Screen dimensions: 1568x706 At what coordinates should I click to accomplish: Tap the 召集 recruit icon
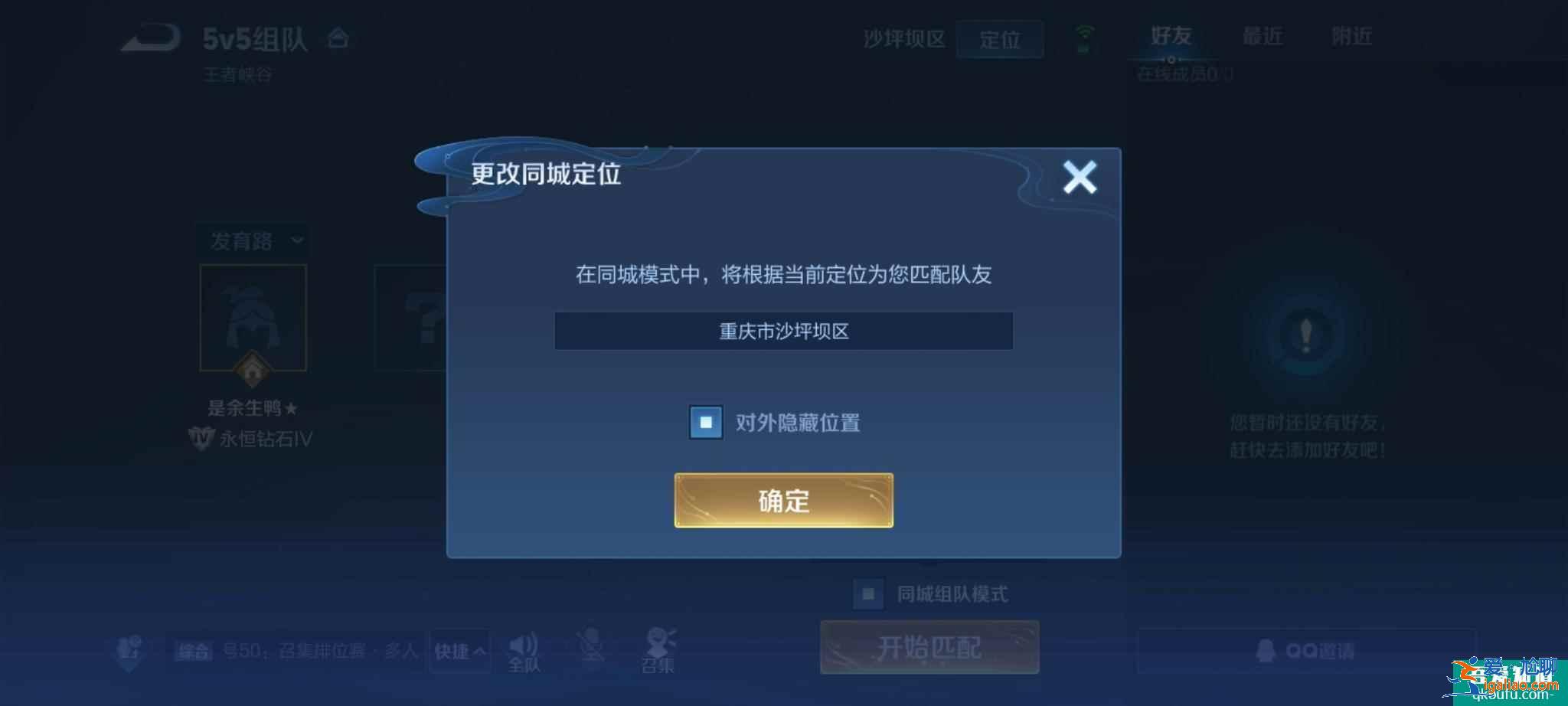pos(658,651)
